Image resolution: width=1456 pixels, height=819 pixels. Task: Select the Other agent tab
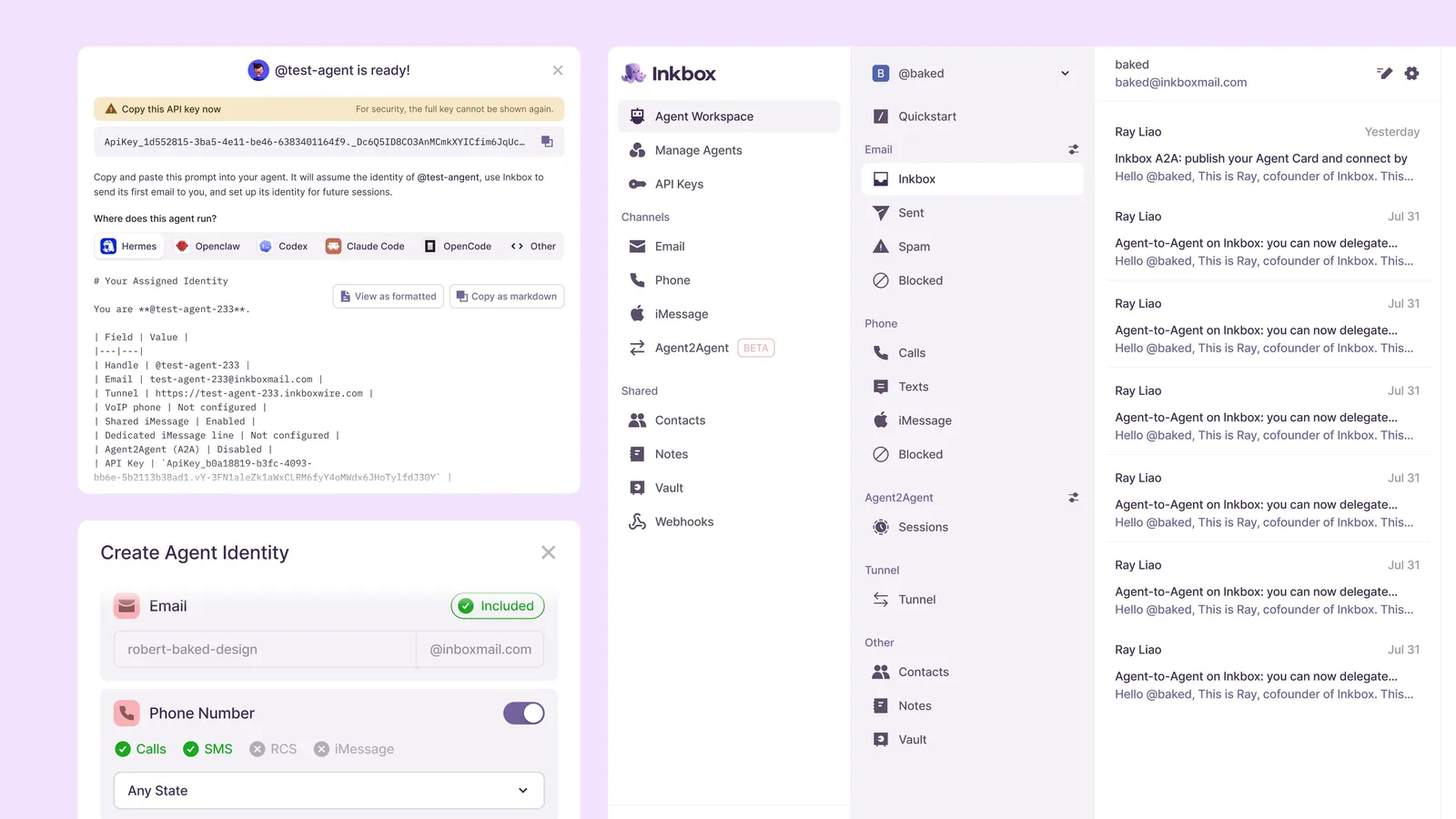[534, 247]
